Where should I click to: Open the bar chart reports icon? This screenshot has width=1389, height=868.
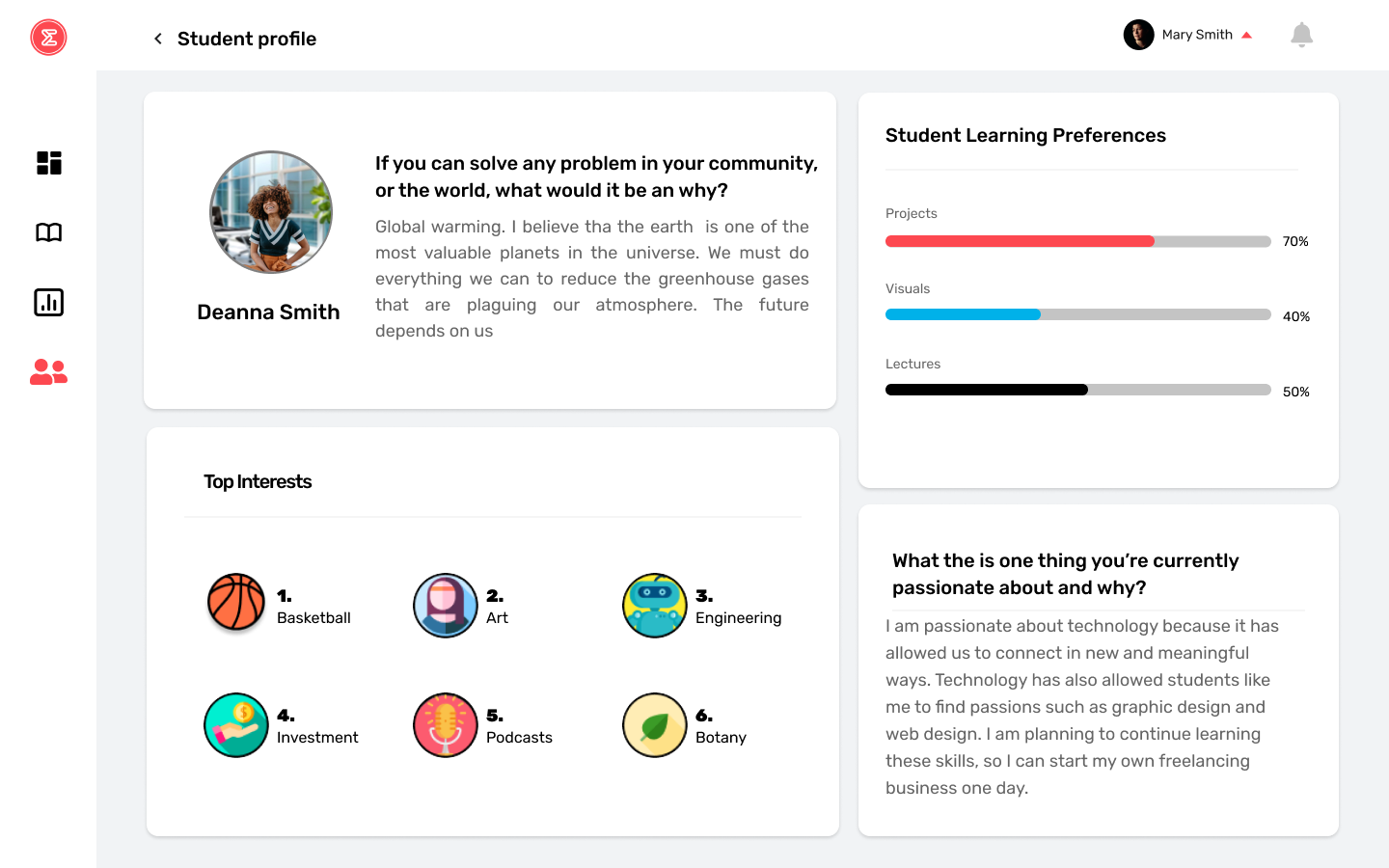coord(48,303)
